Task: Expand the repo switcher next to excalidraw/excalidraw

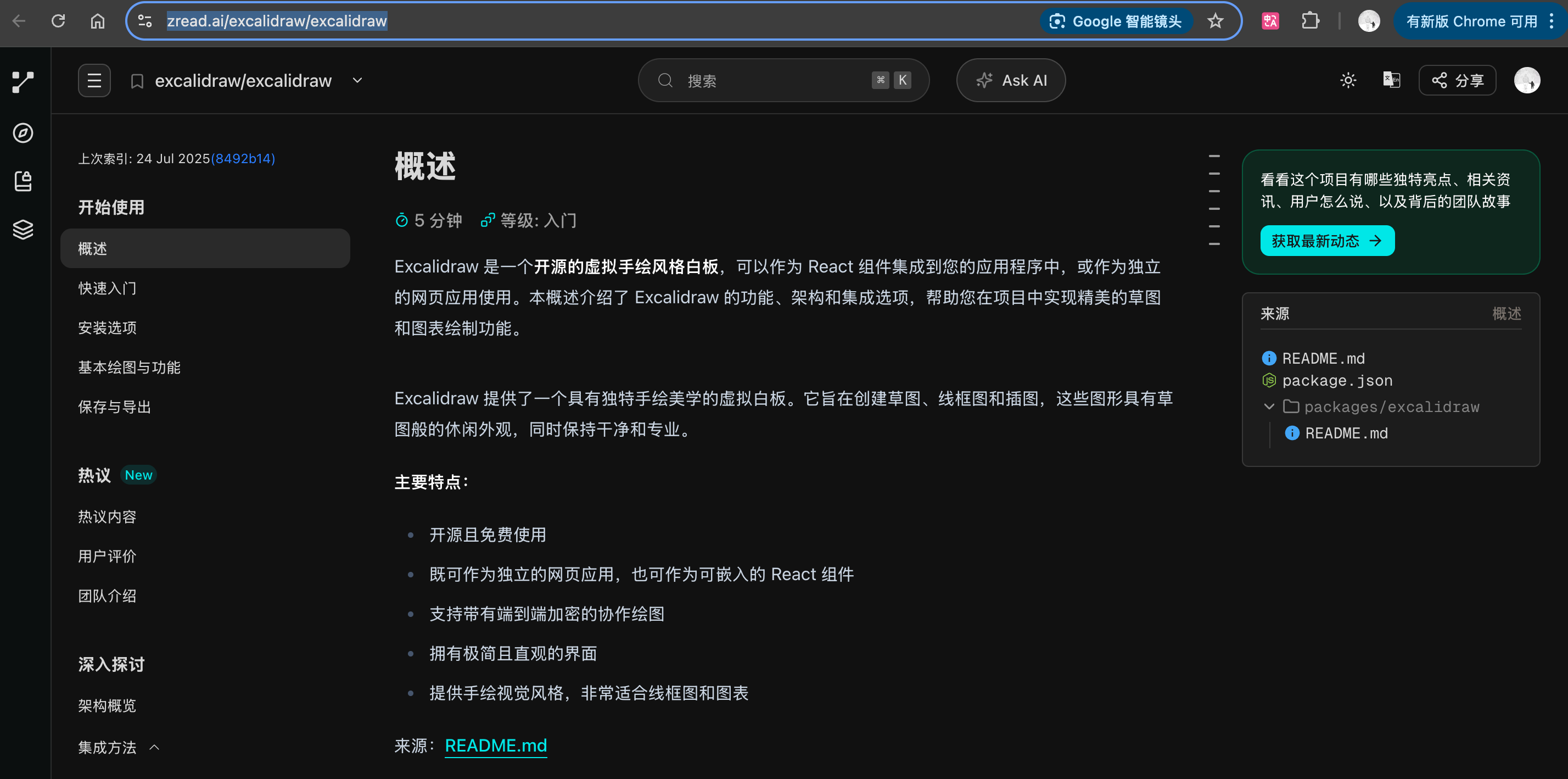Action: 357,80
